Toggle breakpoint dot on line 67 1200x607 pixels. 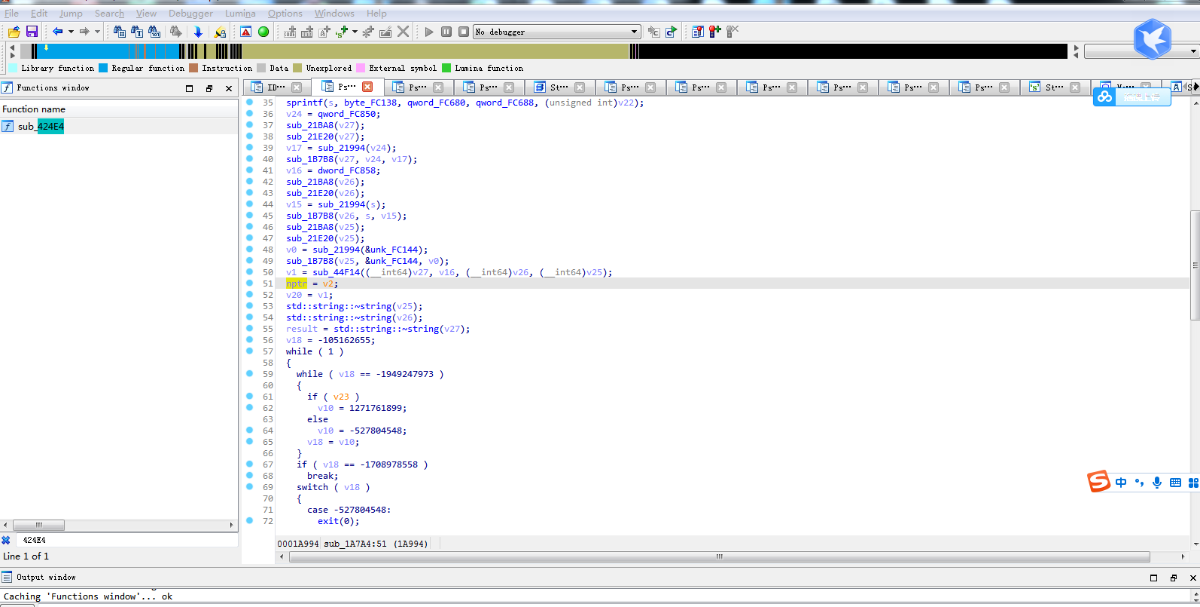[x=250, y=464]
